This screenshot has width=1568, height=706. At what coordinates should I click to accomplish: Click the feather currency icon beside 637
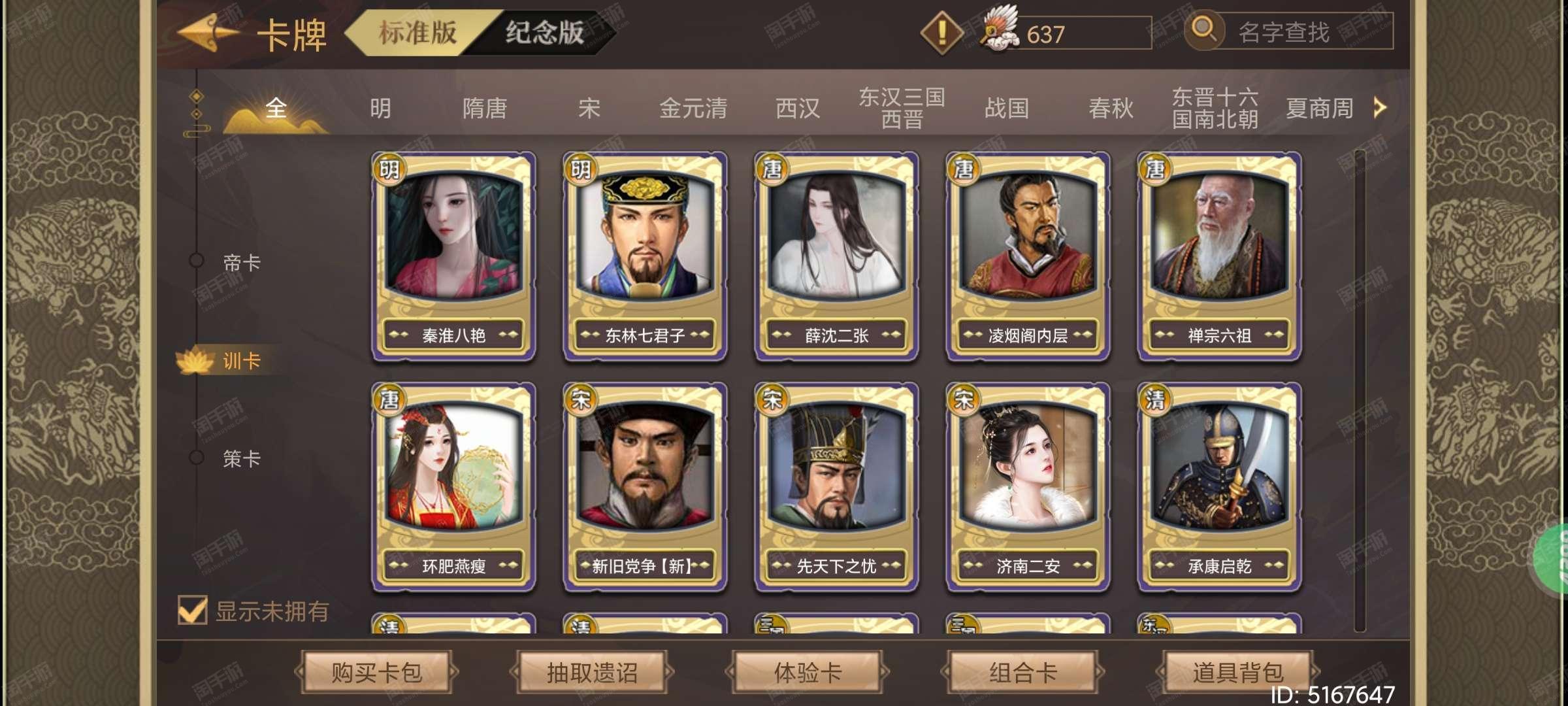[x=1000, y=29]
